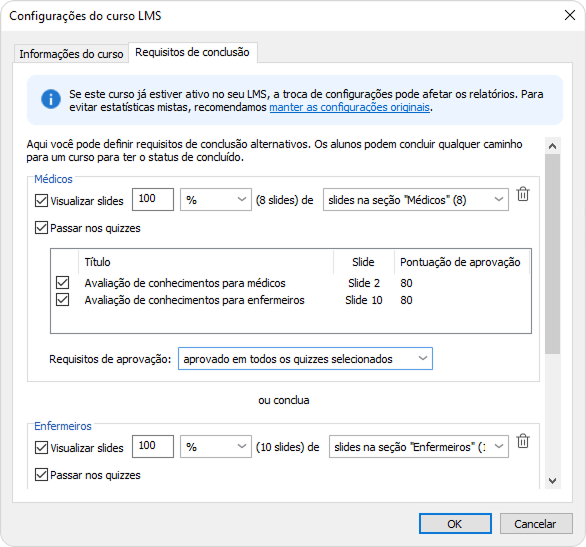Toggle Visualizar slides under Enfermeiros
Image resolution: width=586 pixels, height=547 pixels.
click(41, 448)
